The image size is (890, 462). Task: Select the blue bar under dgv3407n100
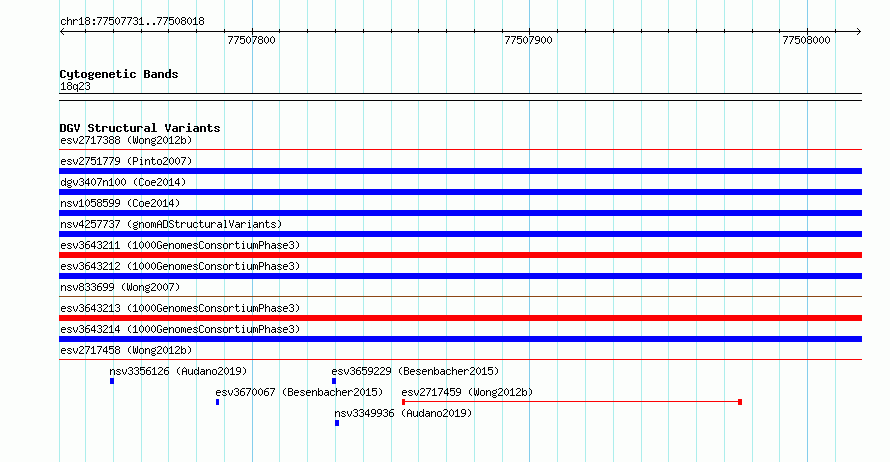tap(460, 192)
